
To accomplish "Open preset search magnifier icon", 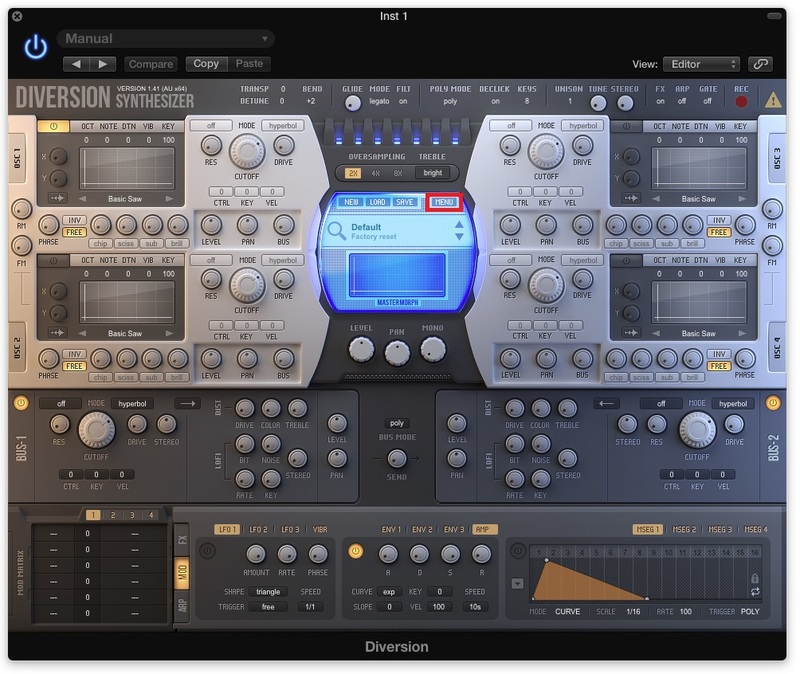I will 337,231.
